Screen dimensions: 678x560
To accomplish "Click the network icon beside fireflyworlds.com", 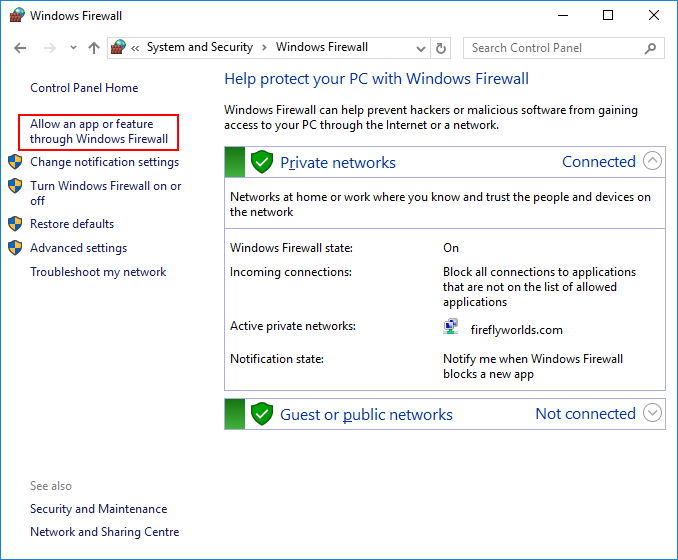I will (x=451, y=326).
